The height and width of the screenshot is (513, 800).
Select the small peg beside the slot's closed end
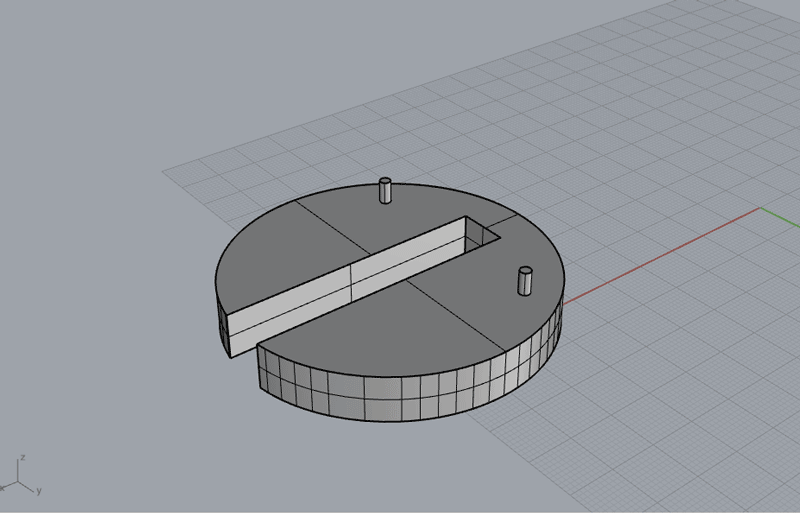pos(525,281)
